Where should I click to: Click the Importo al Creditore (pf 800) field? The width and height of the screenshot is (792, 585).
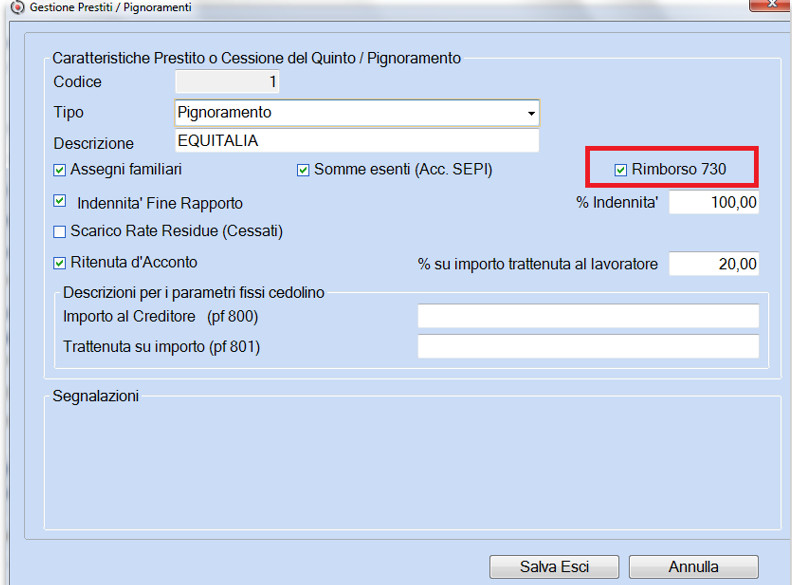[x=588, y=316]
